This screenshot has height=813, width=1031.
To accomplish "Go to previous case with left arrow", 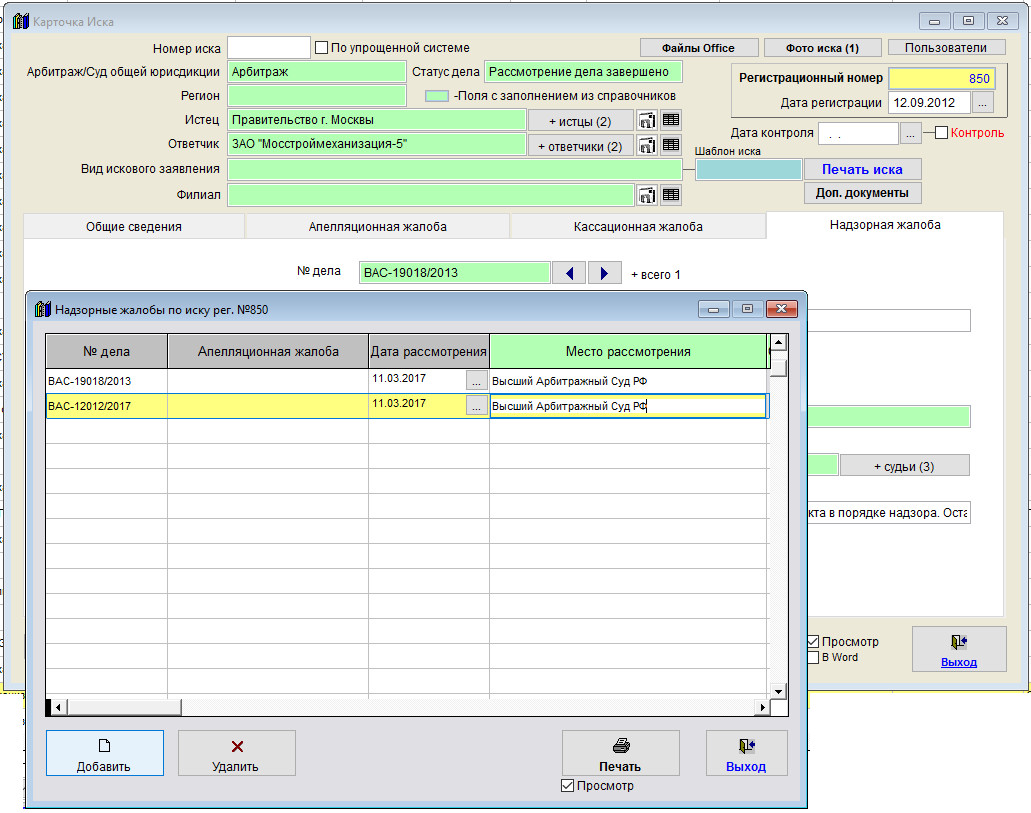I will 569,273.
